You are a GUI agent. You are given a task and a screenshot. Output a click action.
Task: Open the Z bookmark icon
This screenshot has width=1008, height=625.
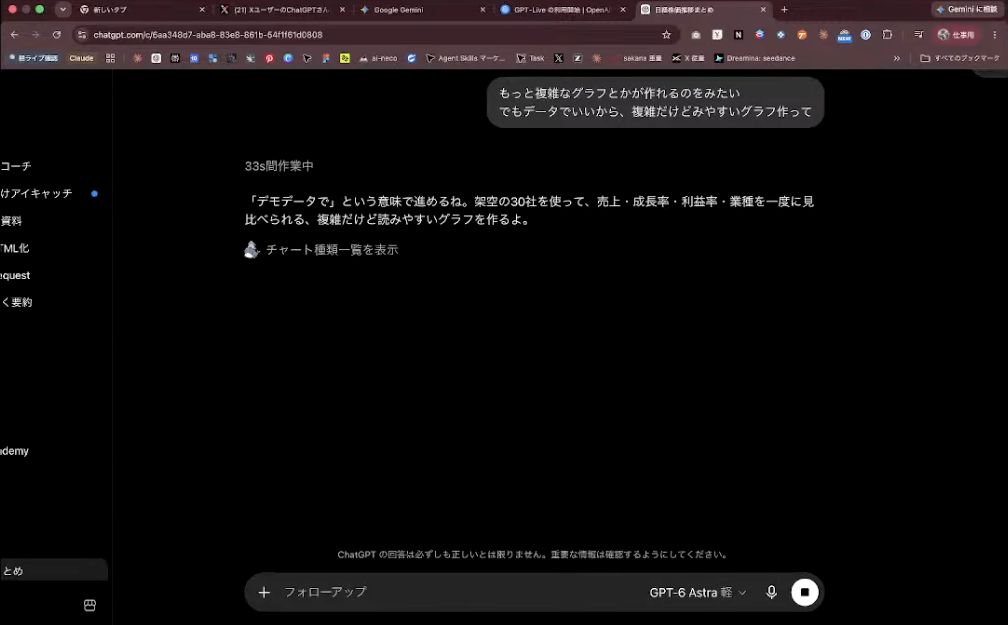point(578,58)
